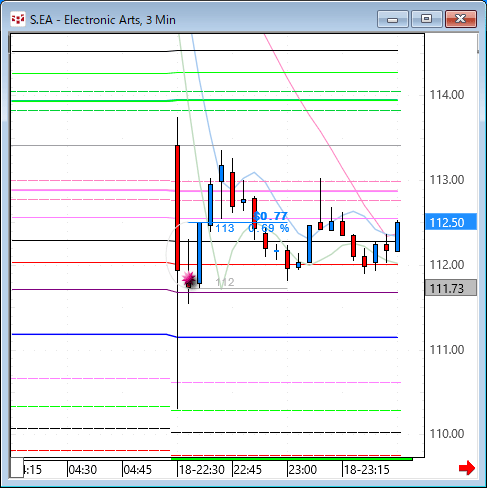Click the purple horizontal level line
The height and width of the screenshot is (488, 487).
[205, 291]
